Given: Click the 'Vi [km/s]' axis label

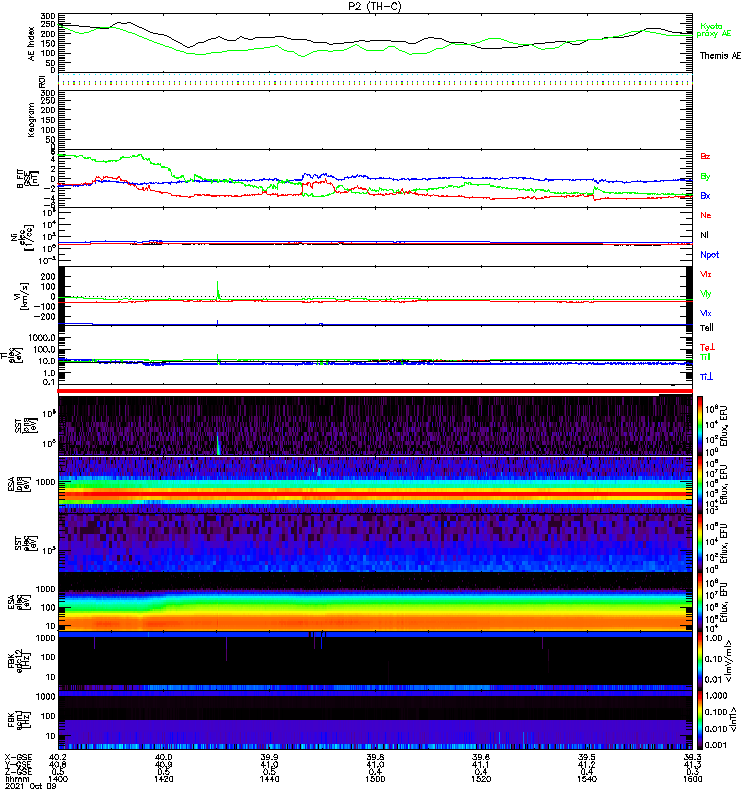Looking at the screenshot, I should point(23,296).
